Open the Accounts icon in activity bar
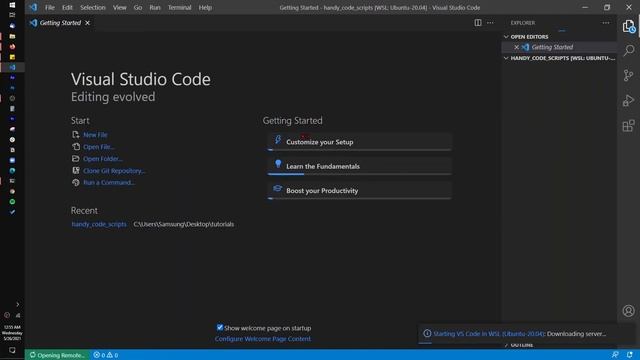The width and height of the screenshot is (640, 360). click(x=629, y=311)
